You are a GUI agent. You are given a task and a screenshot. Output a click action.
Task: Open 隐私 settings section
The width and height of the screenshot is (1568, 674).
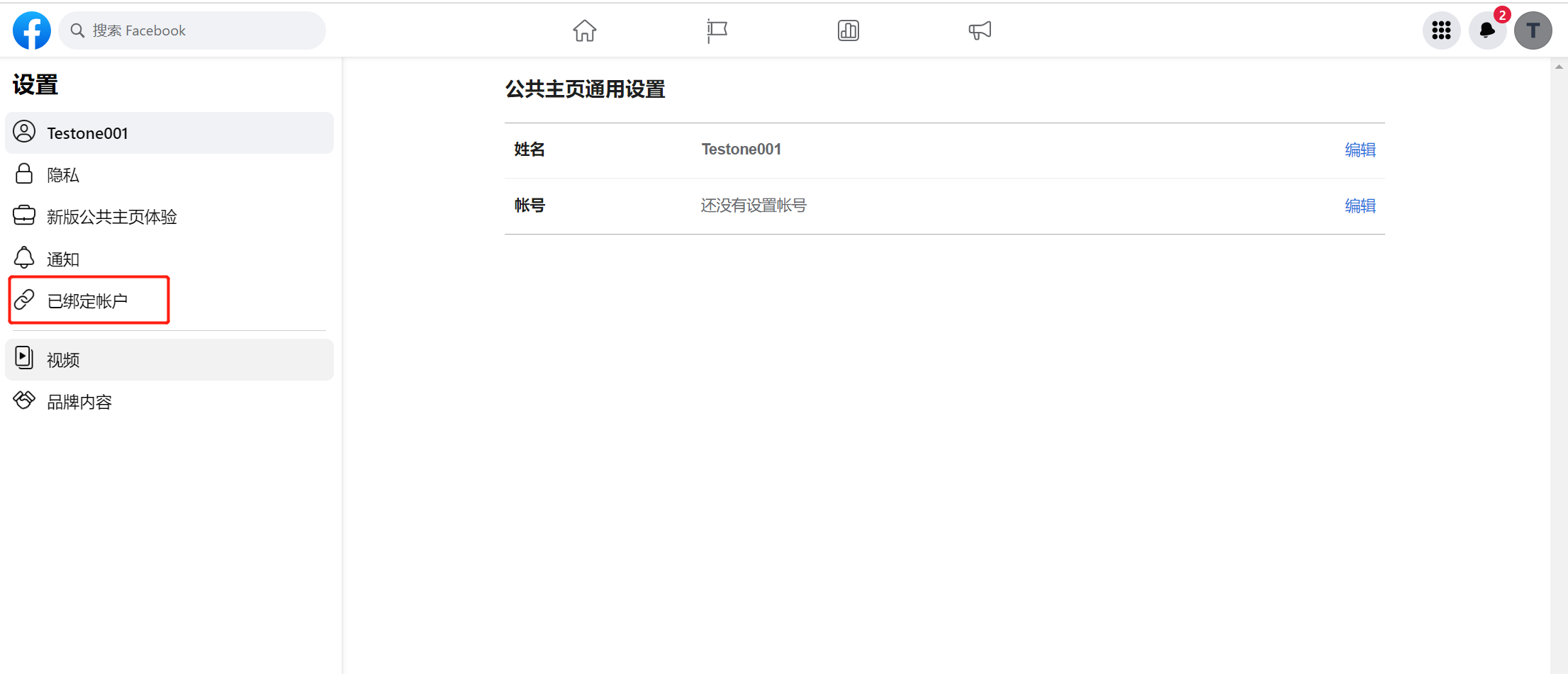[x=169, y=174]
